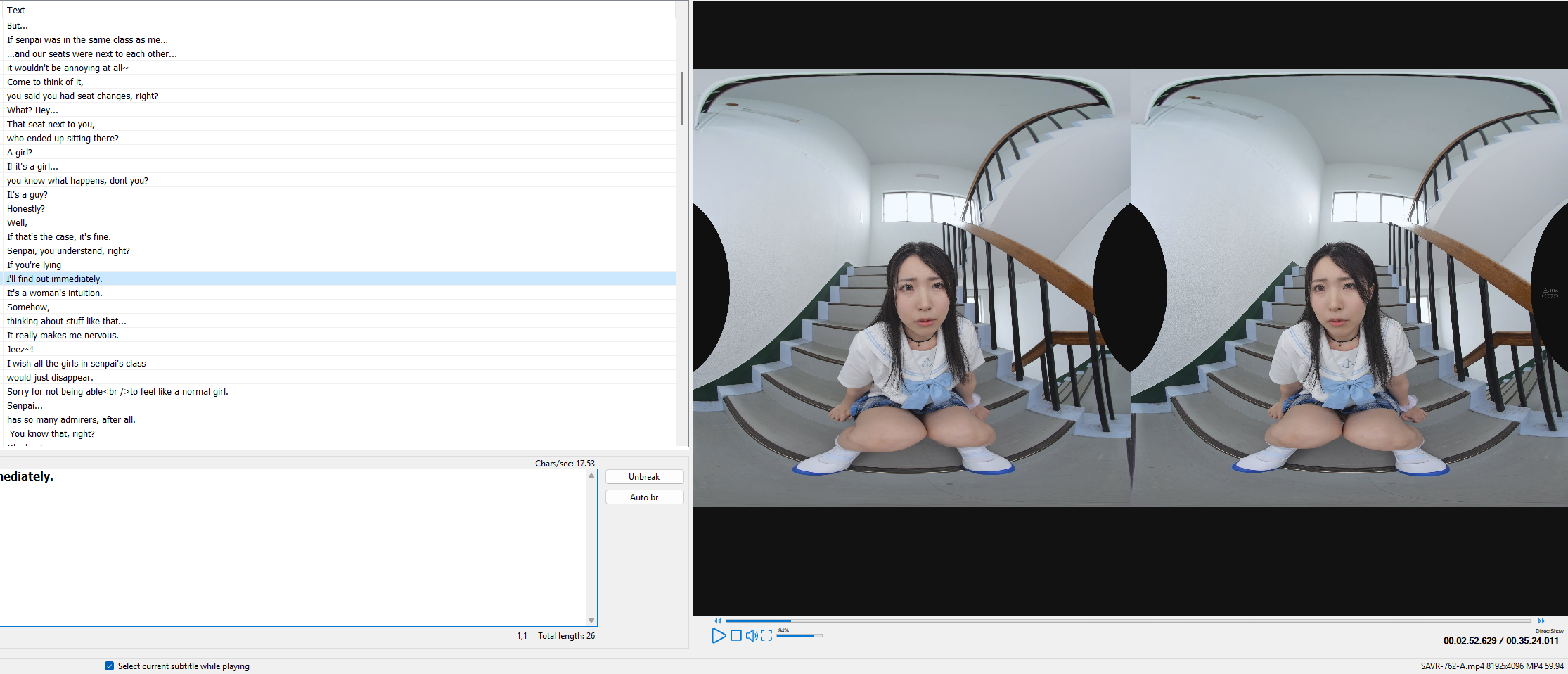The height and width of the screenshot is (674, 1568).
Task: Click the SAVR-762-A.mp4 file info text
Action: point(1492,666)
